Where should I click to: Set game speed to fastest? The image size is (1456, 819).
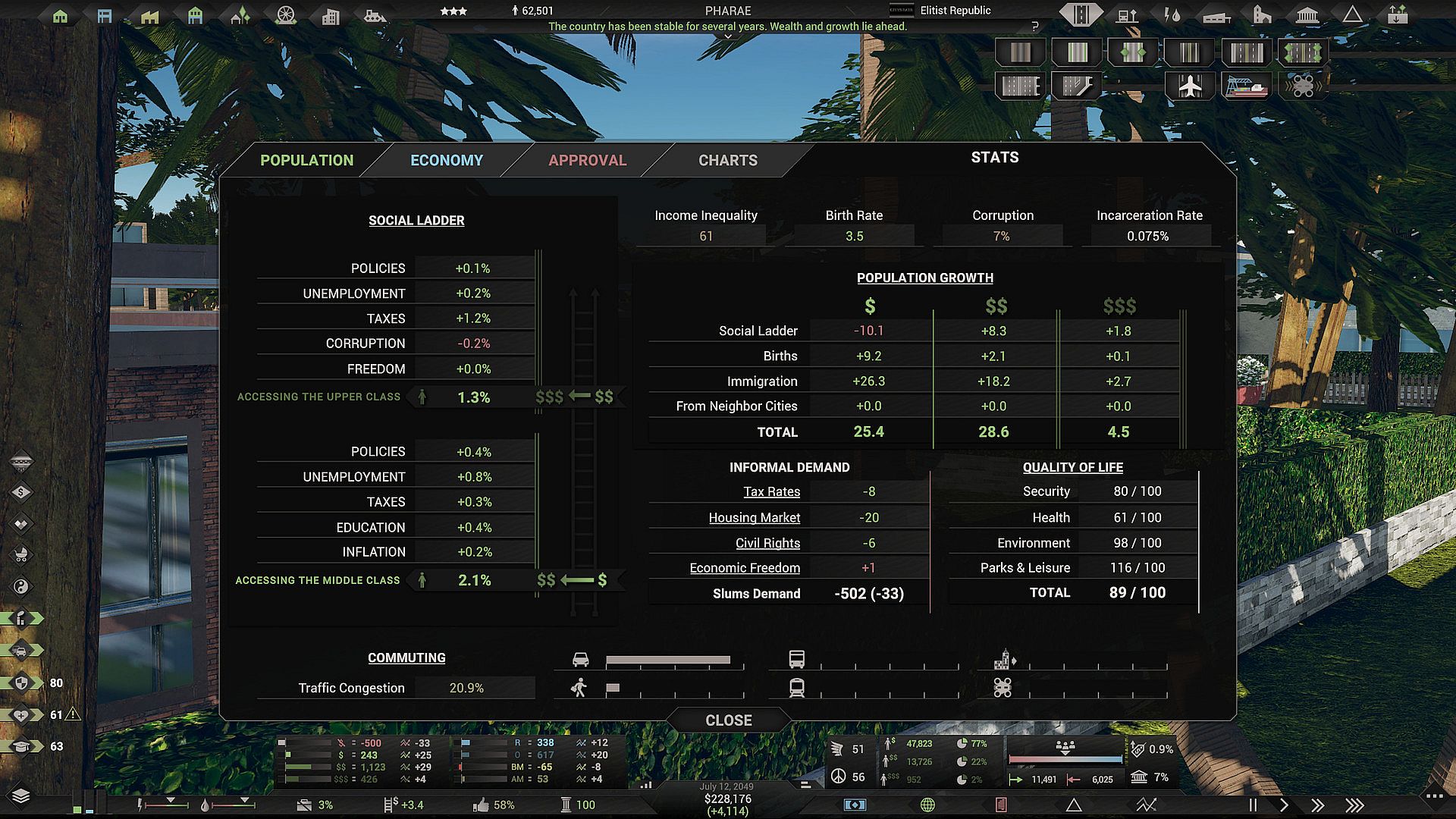tap(1354, 805)
